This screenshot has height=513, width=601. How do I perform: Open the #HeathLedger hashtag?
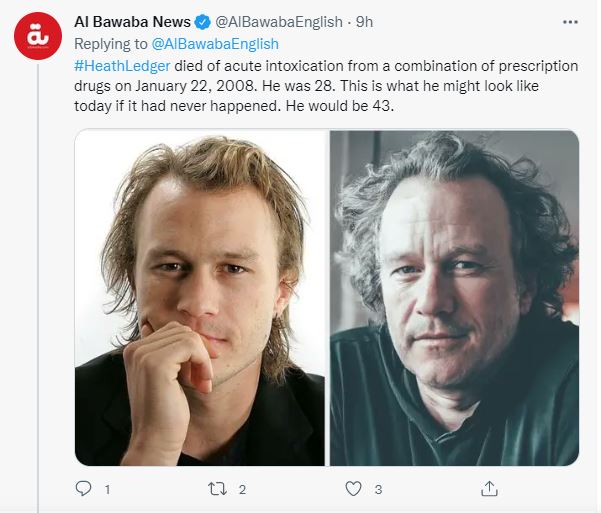coord(123,66)
